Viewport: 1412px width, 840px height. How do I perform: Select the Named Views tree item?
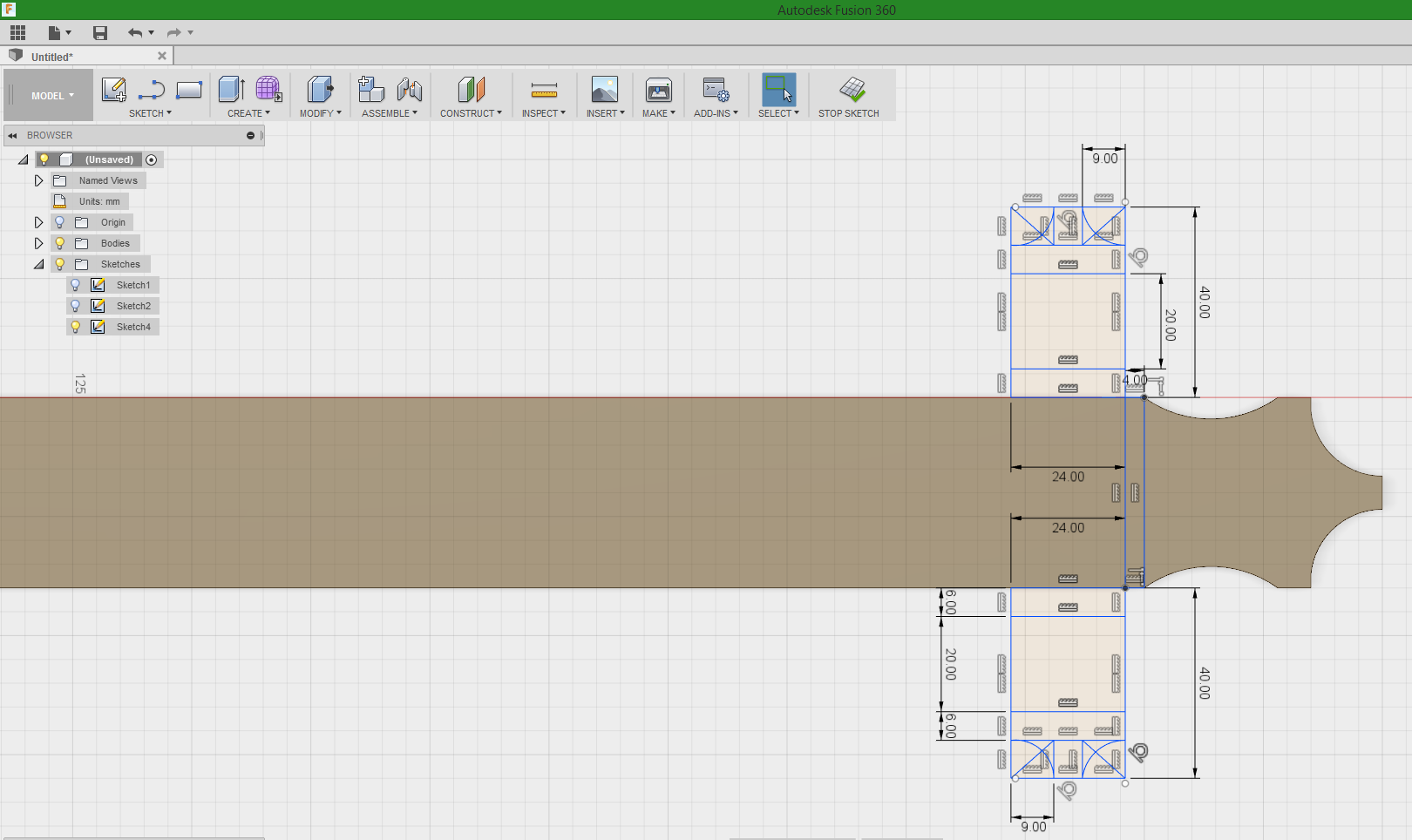click(108, 180)
